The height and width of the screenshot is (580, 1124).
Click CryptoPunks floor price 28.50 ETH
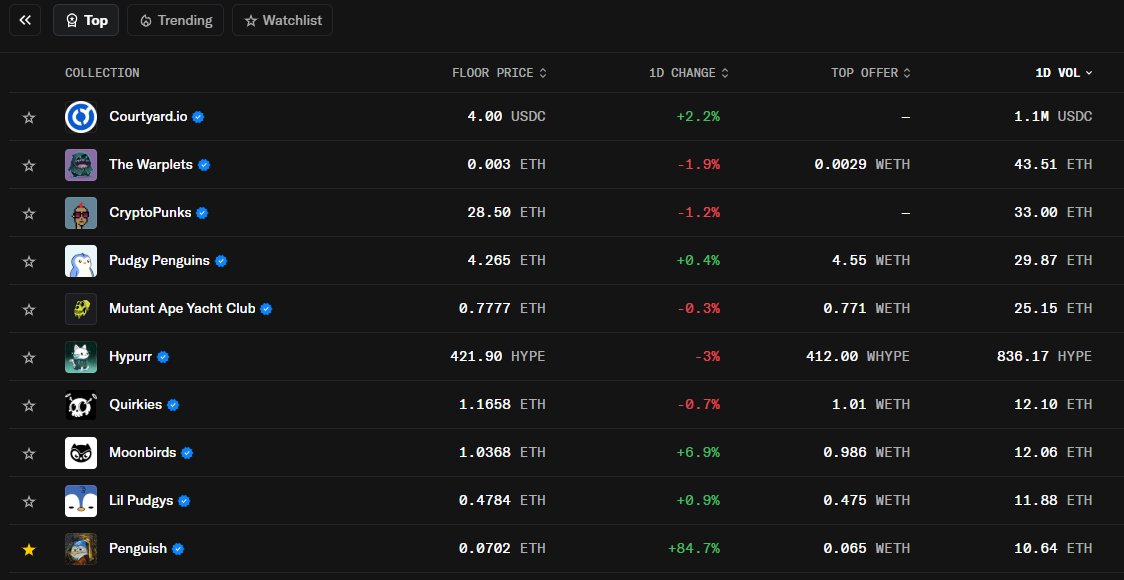[506, 212]
